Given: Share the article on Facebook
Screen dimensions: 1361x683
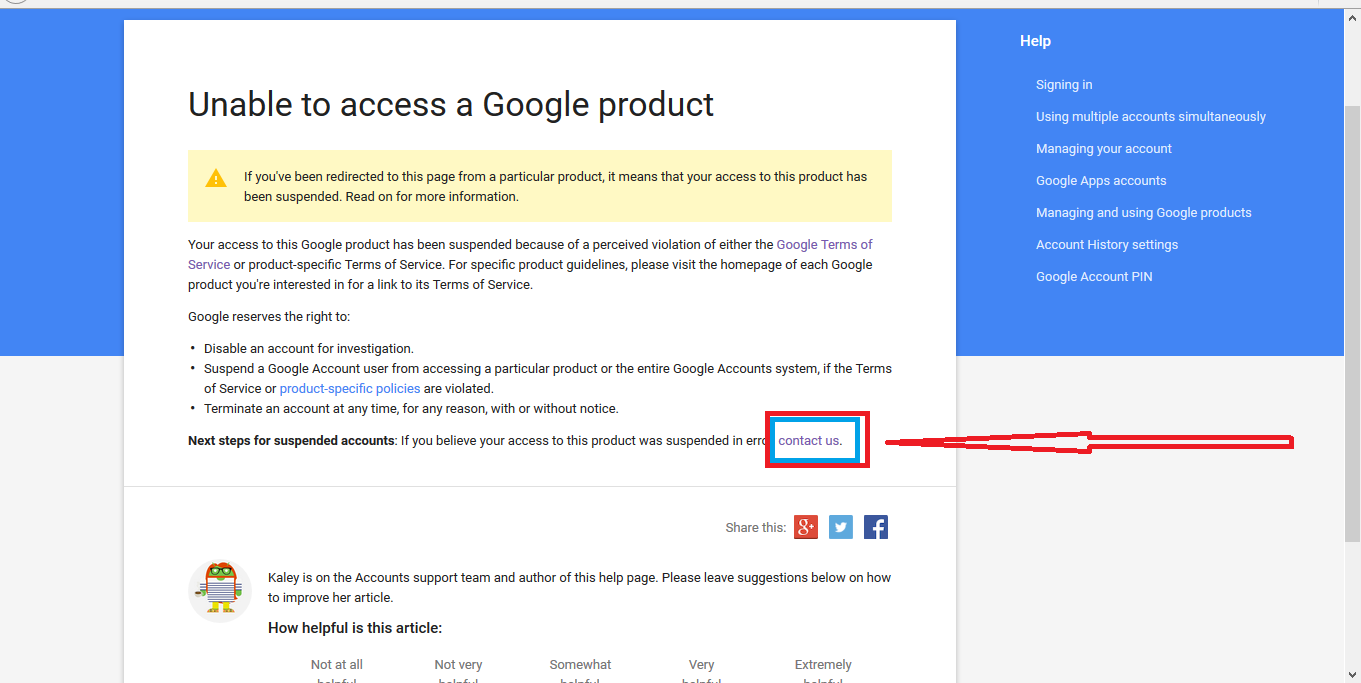Looking at the screenshot, I should pyautogui.click(x=876, y=527).
